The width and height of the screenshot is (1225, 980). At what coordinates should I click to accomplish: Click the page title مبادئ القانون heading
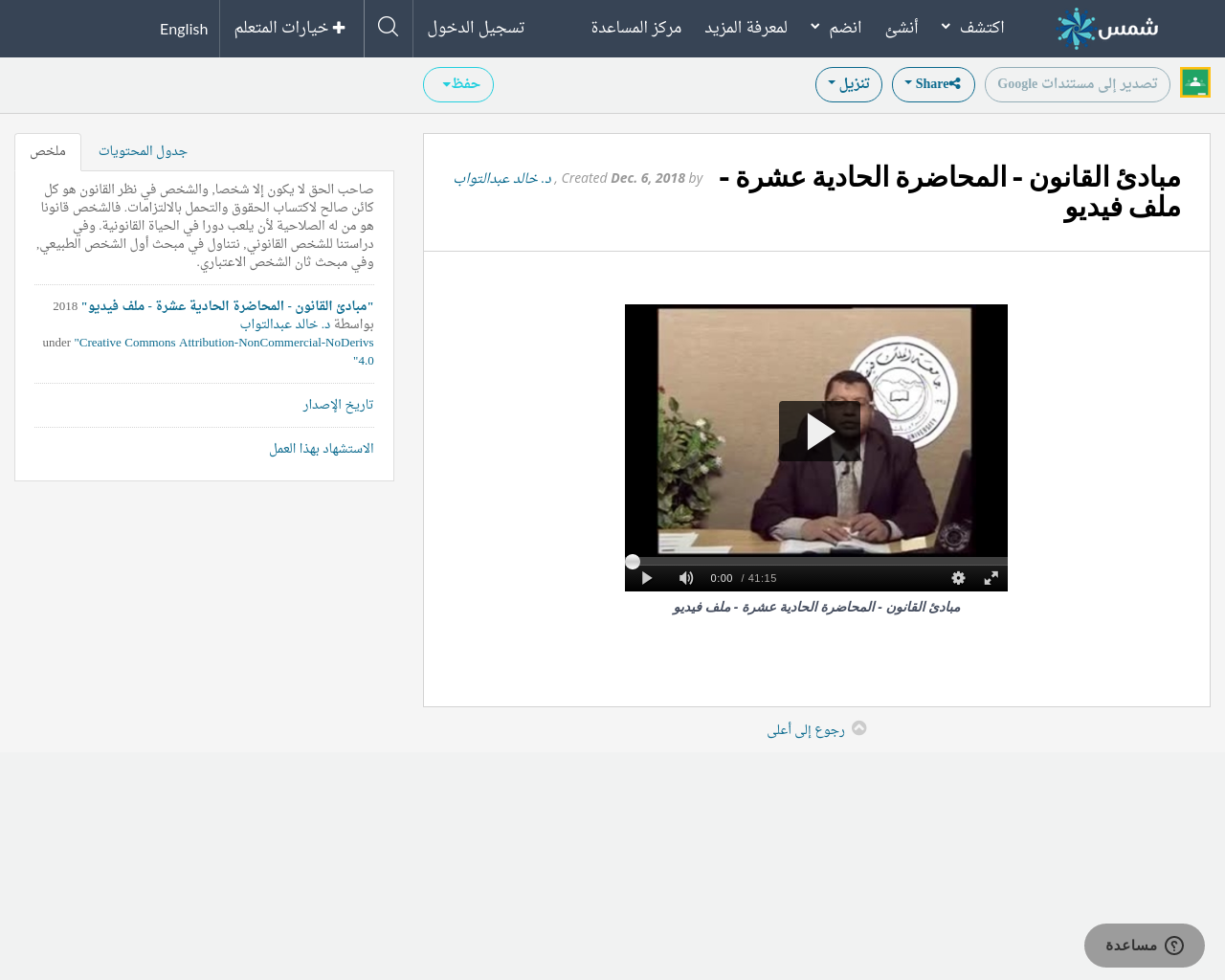(x=950, y=192)
